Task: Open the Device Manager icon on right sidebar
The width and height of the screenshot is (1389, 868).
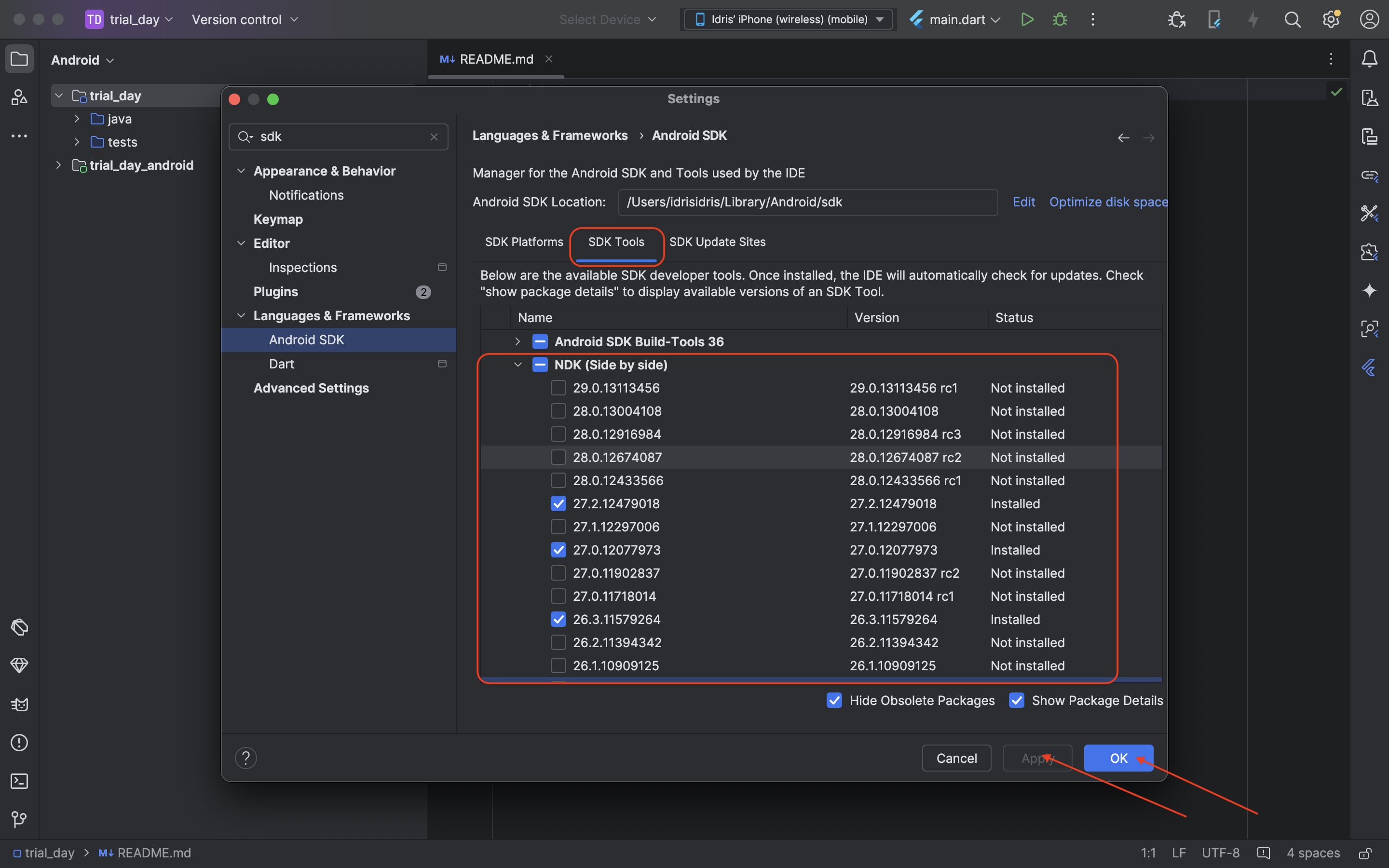Action: coord(1370,97)
